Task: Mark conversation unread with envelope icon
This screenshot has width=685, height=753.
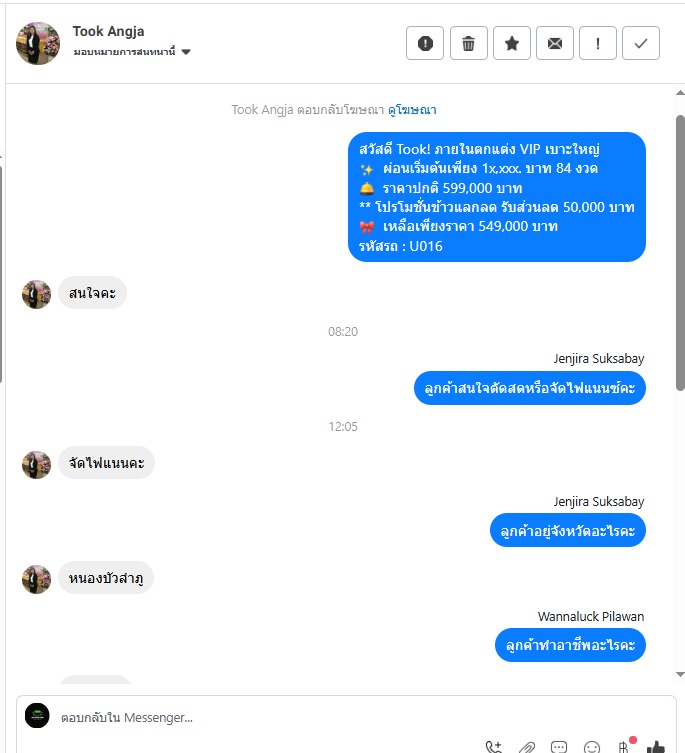Action: point(554,43)
